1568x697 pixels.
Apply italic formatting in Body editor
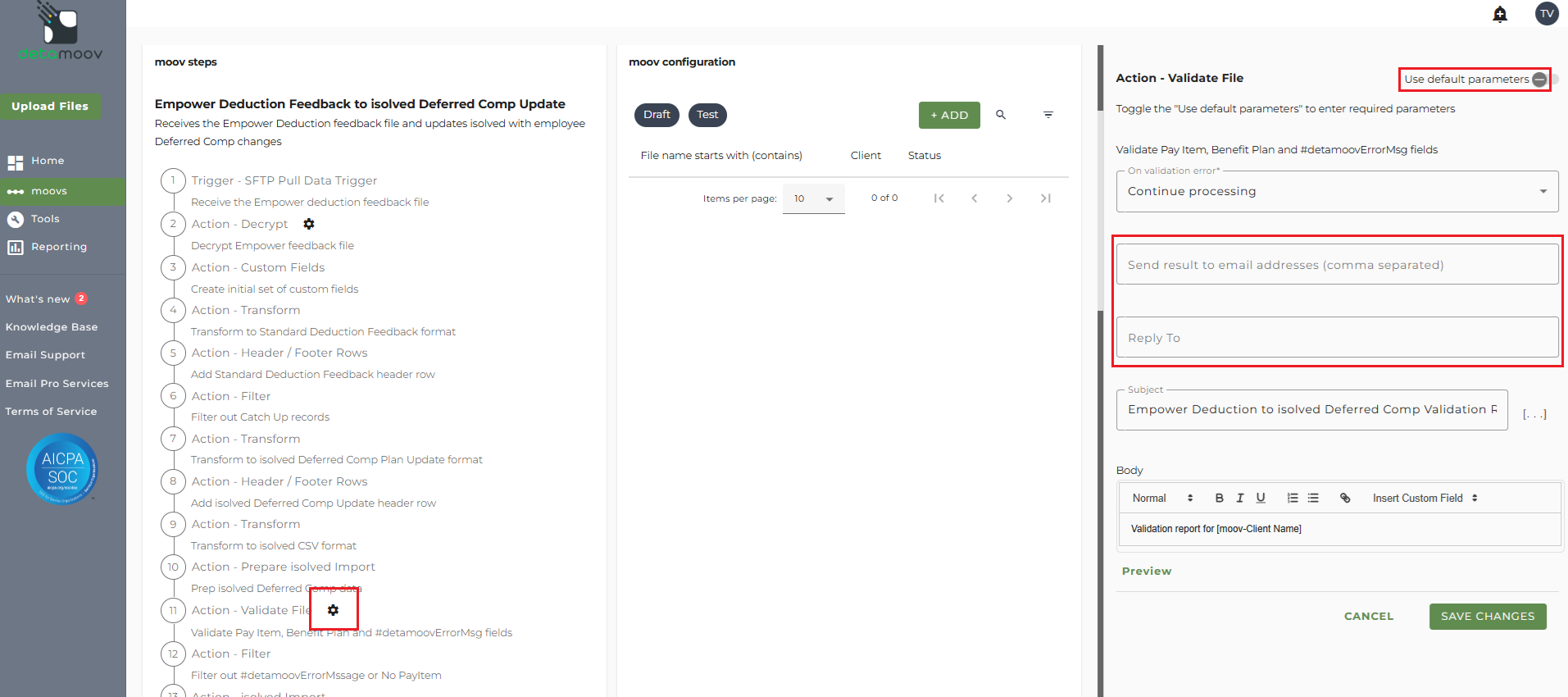1240,498
